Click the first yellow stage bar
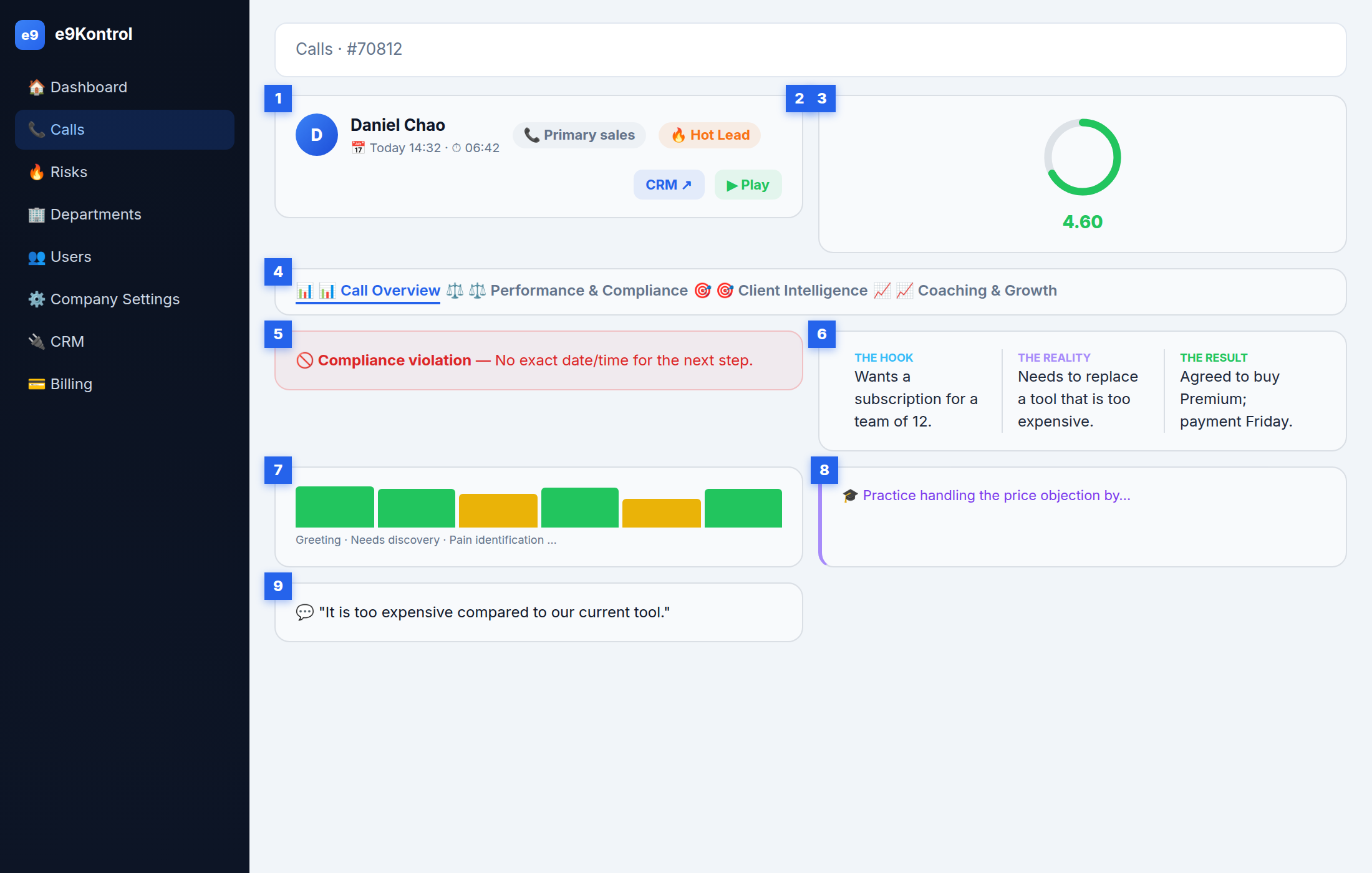The width and height of the screenshot is (1372, 873). point(498,511)
